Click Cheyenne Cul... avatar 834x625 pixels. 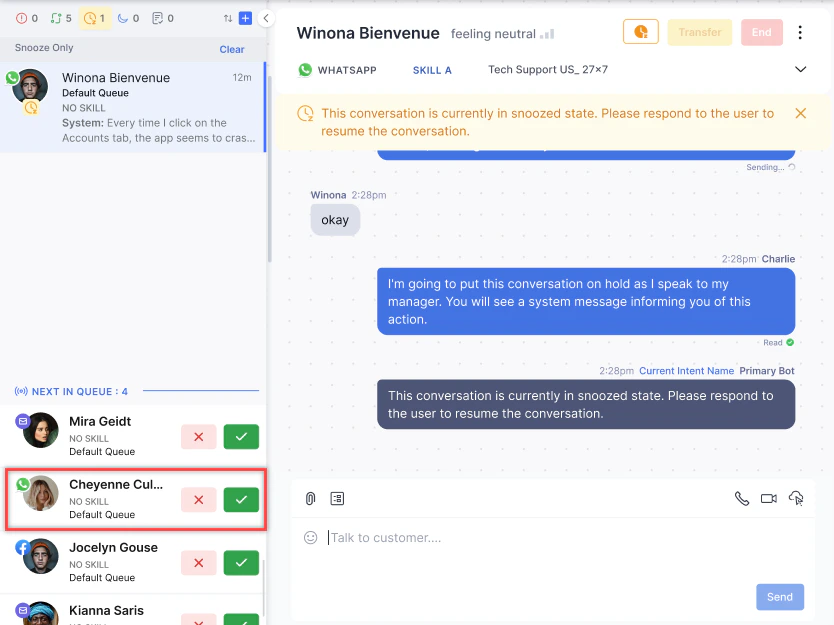[40, 493]
